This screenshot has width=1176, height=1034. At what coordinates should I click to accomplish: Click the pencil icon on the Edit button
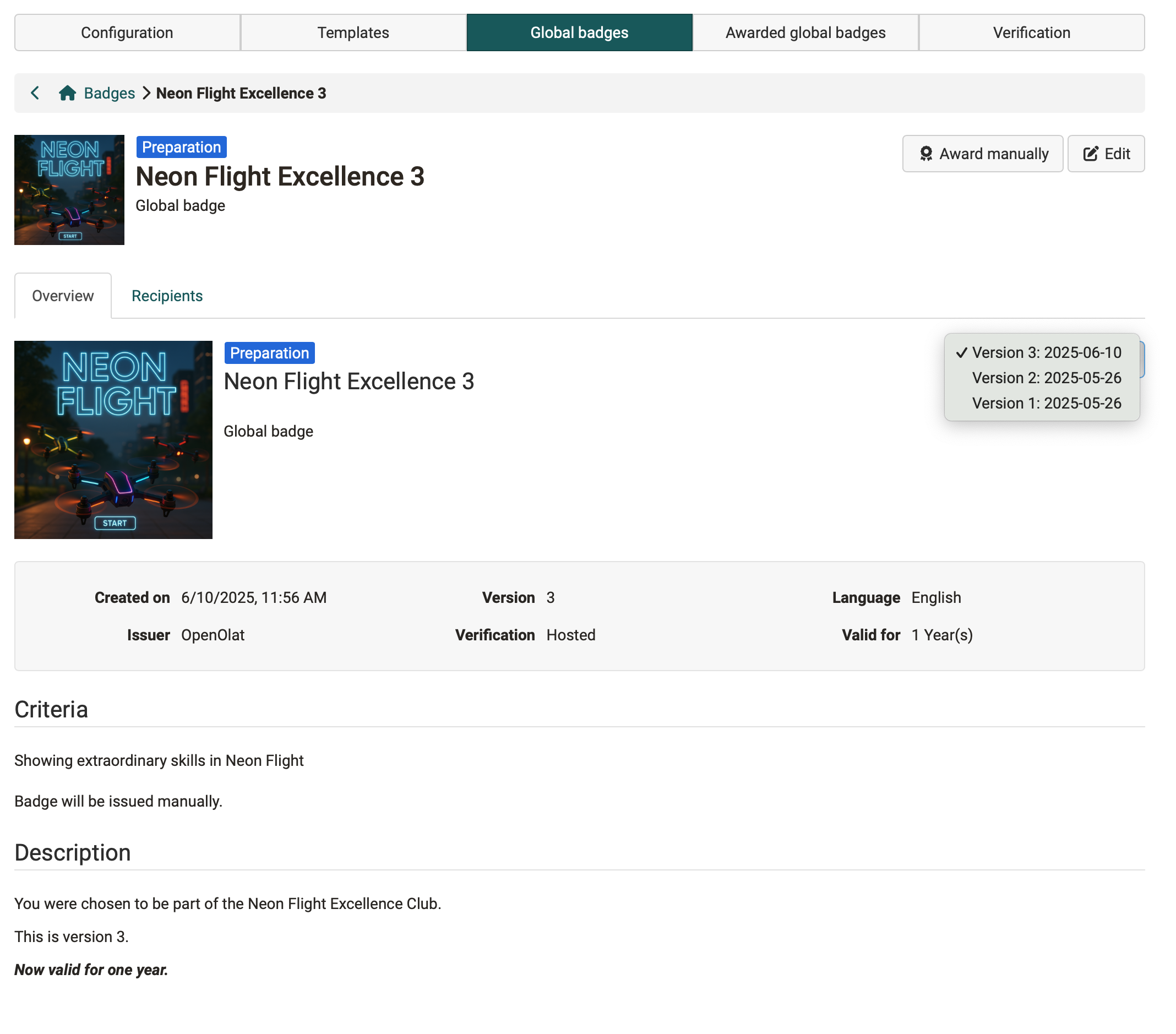pos(1090,154)
